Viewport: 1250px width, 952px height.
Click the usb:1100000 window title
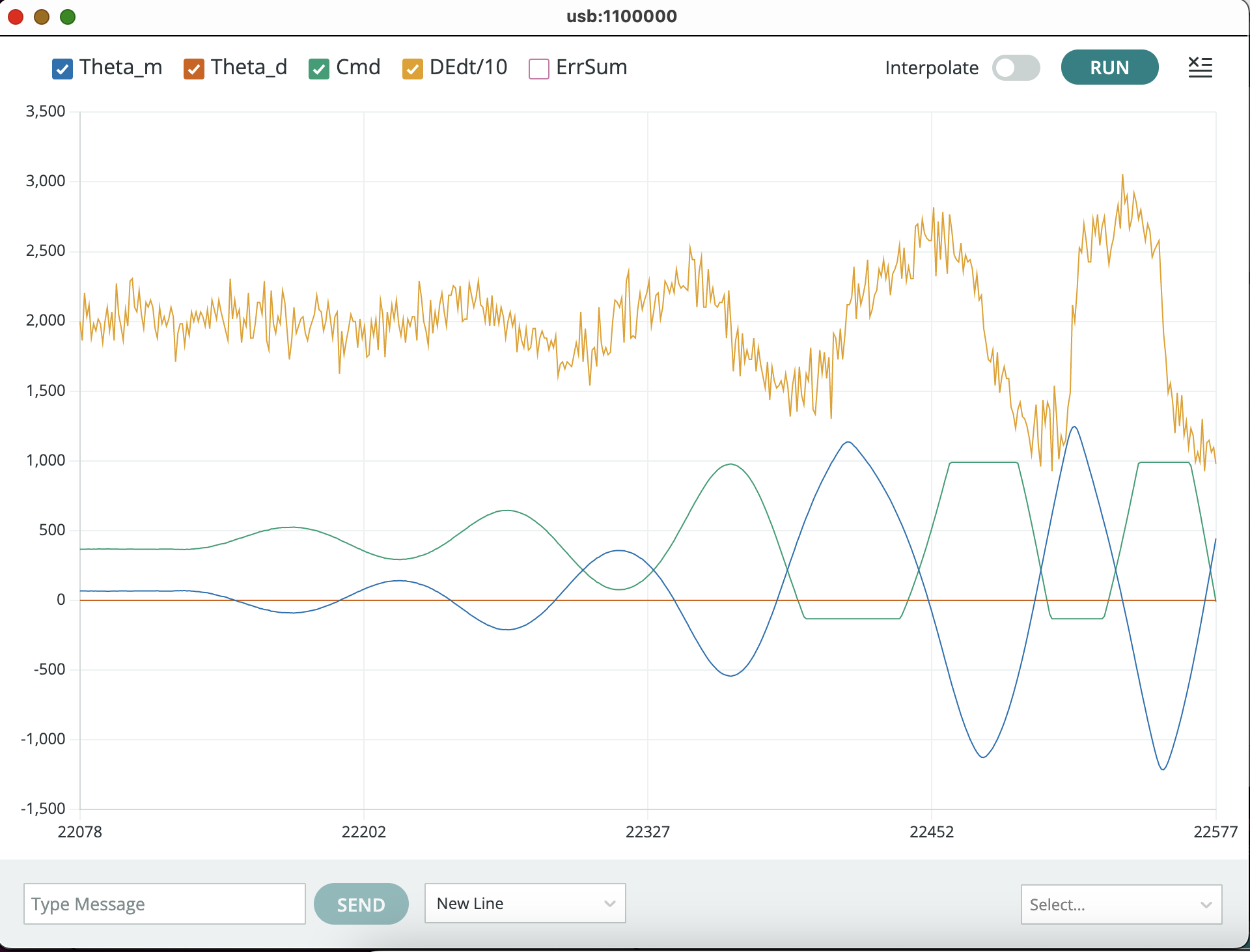pyautogui.click(x=622, y=16)
